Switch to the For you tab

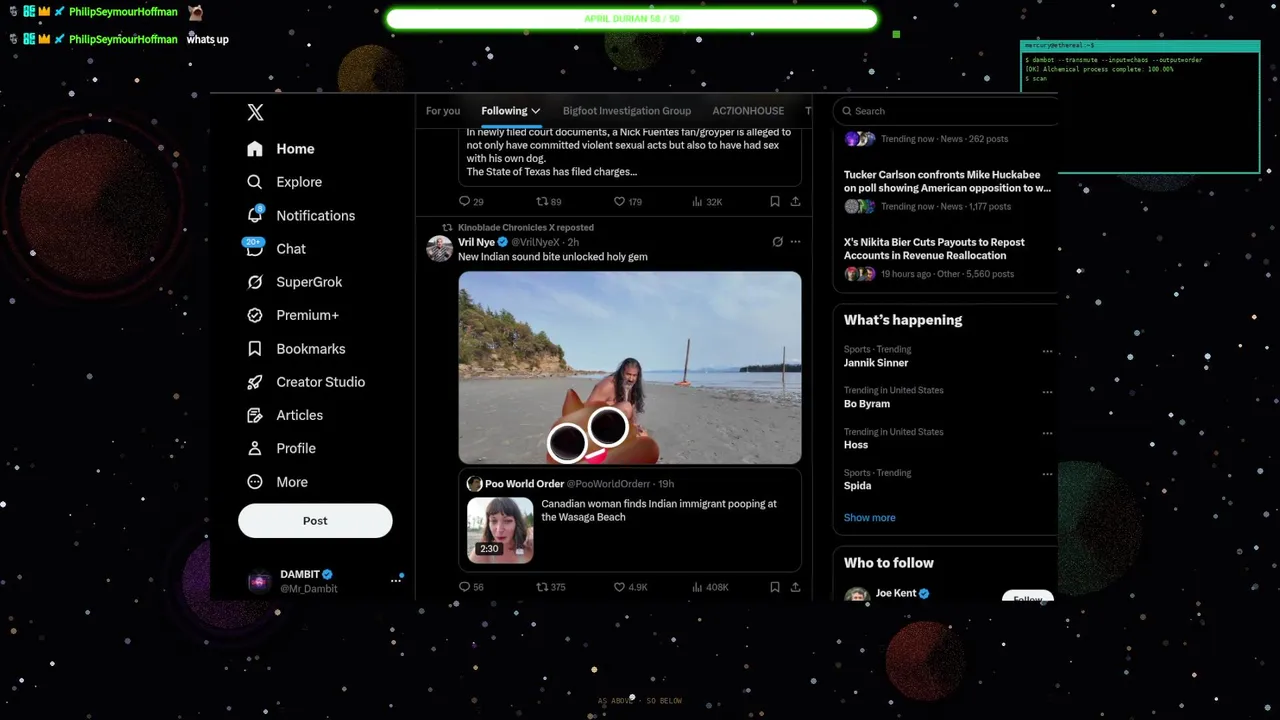pos(443,111)
